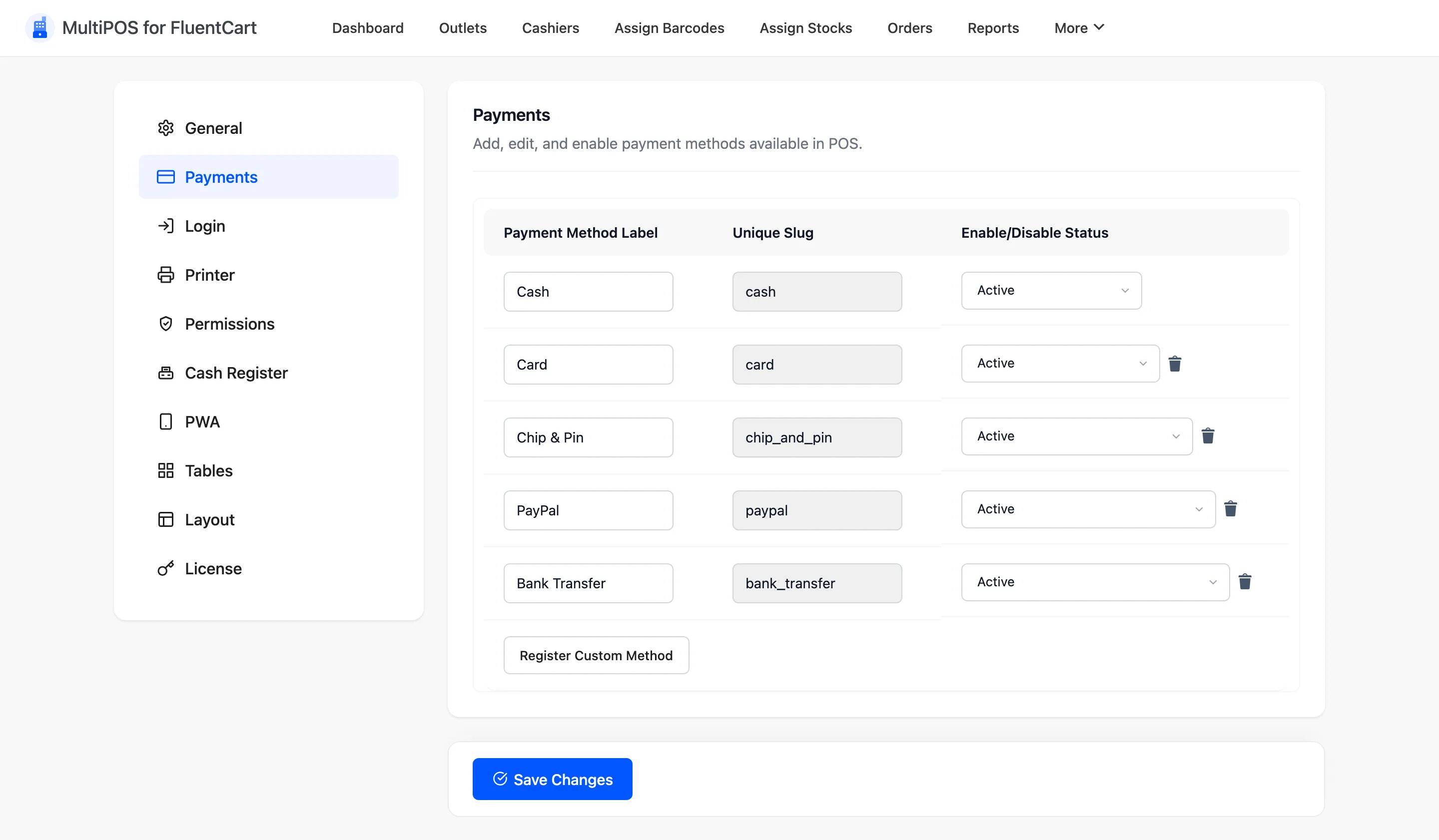
Task: Go to the Dashboard nav item
Action: coord(368,28)
